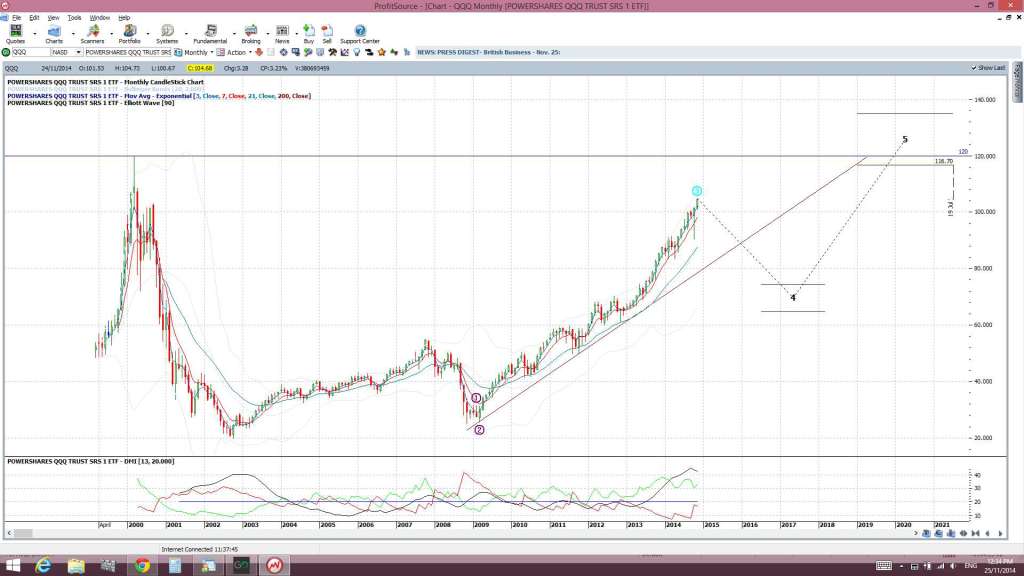
Task: Open Google Chrome from taskbar
Action: tap(142, 566)
